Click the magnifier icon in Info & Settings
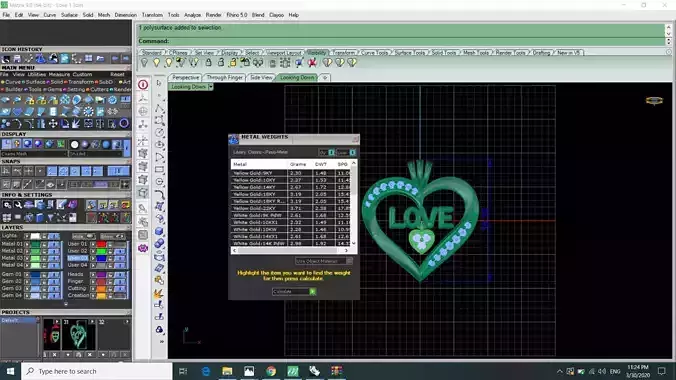The height and width of the screenshot is (380, 676). tap(18, 205)
